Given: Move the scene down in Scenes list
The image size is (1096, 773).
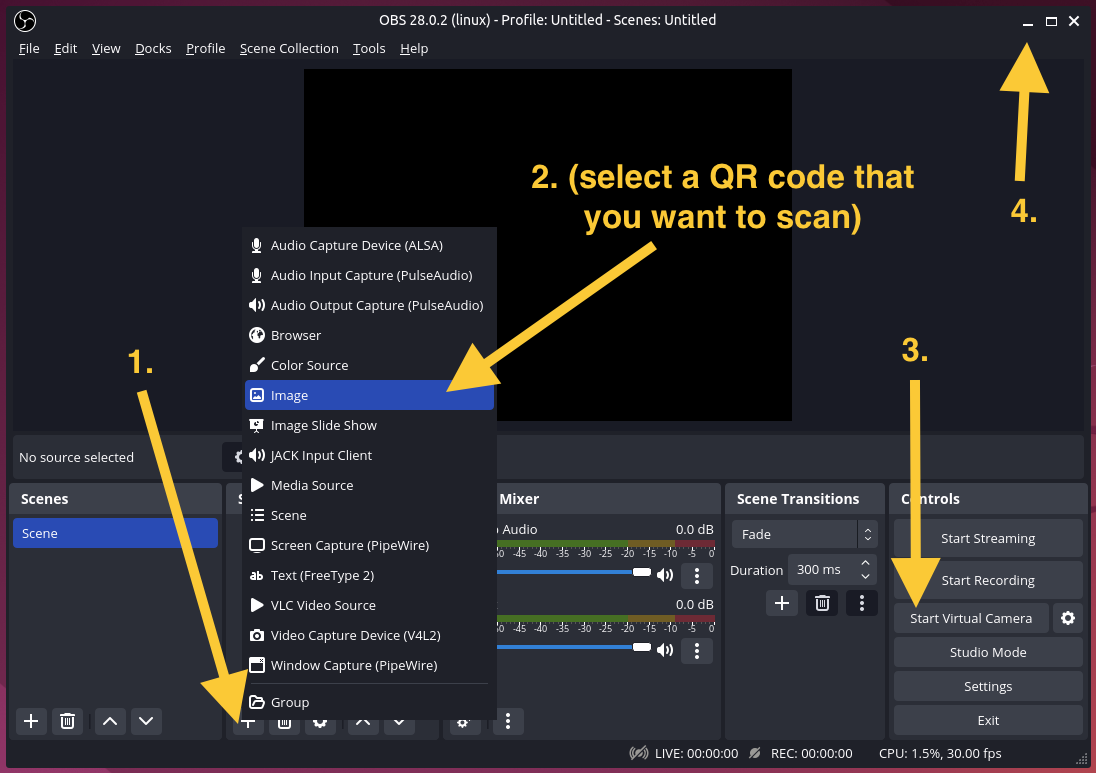Looking at the screenshot, I should (x=146, y=721).
